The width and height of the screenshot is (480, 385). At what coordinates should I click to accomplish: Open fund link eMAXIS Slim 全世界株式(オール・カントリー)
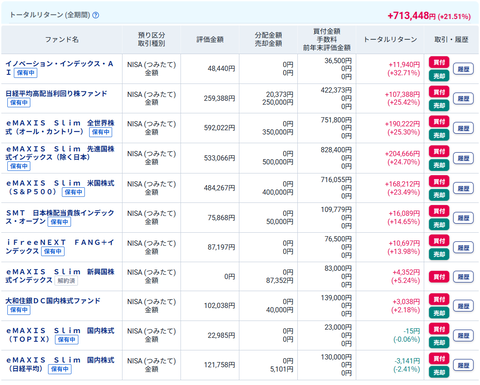tap(60, 127)
